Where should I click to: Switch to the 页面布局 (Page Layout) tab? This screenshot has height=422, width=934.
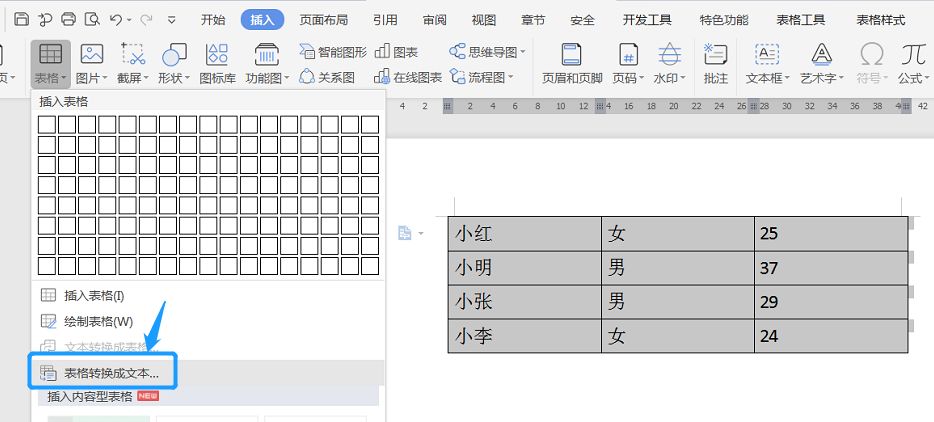324,20
